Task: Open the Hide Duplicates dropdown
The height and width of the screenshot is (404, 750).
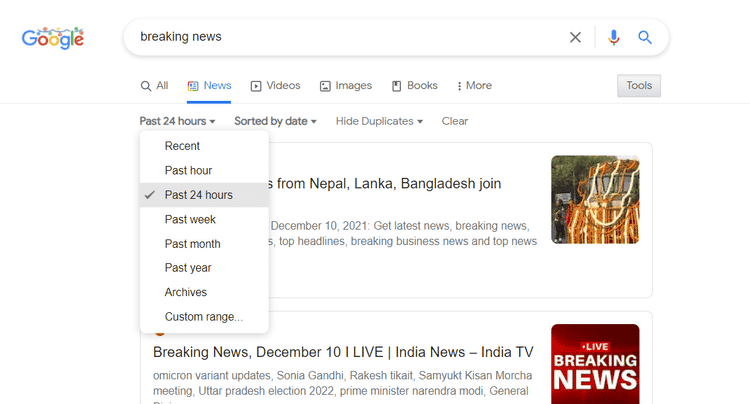Action: point(379,121)
